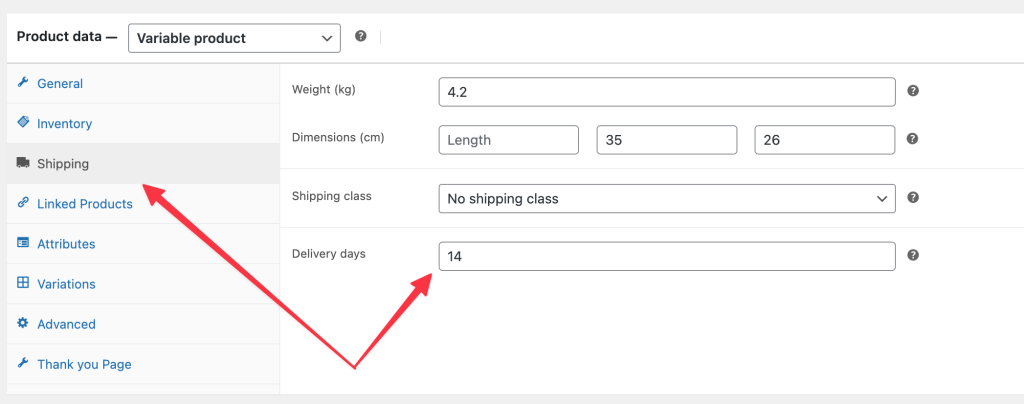Open the Variable product type dropdown
The width and height of the screenshot is (1024, 404).
point(235,38)
